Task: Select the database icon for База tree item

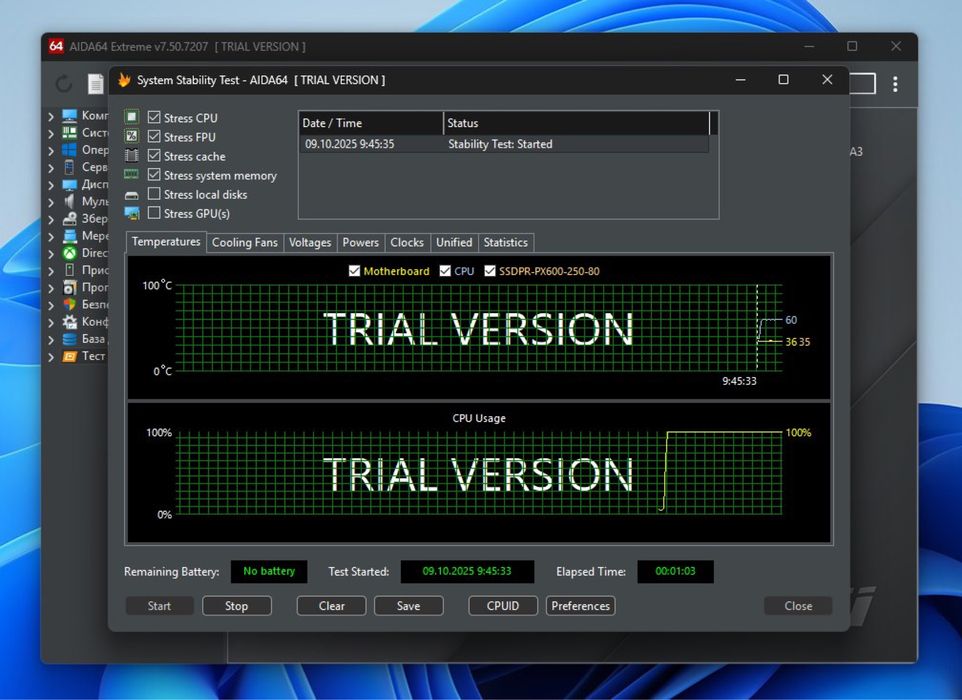Action: [70, 339]
